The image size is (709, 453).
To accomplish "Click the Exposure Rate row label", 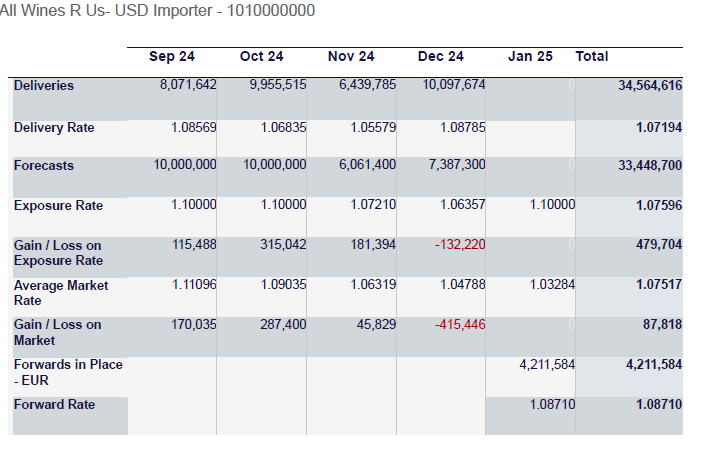I will [x=58, y=206].
